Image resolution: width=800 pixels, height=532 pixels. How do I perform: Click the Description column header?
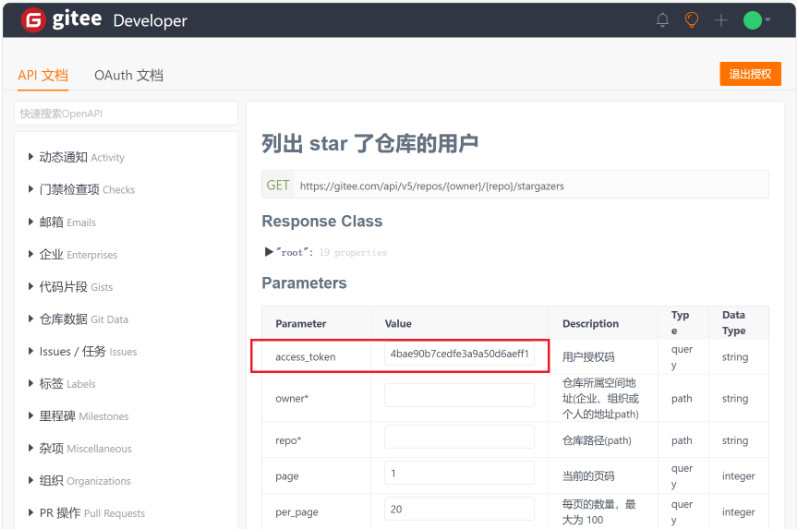(590, 323)
